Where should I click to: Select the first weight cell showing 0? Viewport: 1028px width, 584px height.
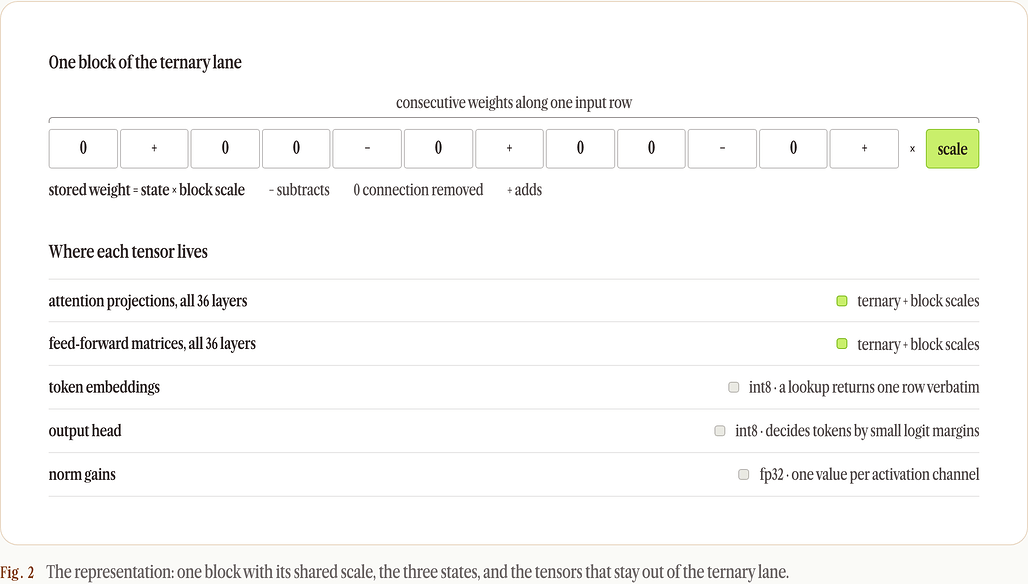coord(83,149)
